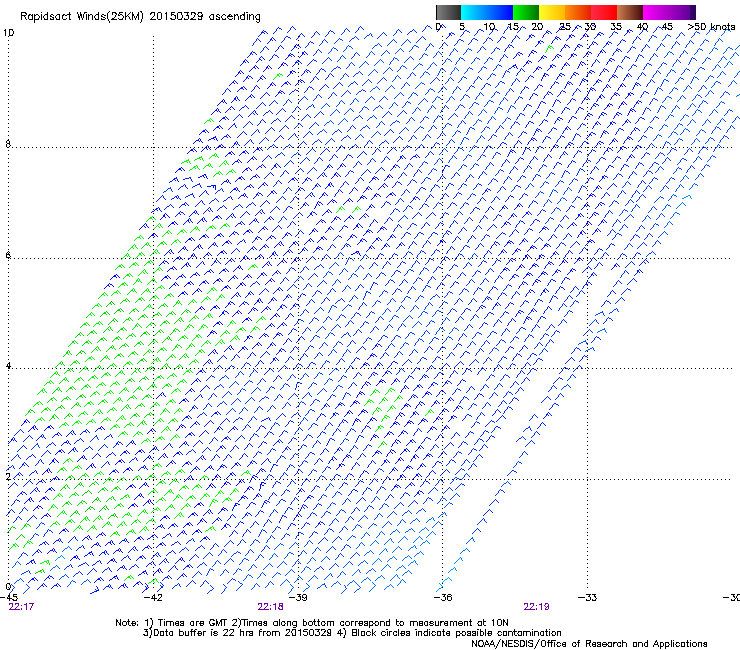Click the purple '22:18' time label
The width and height of the screenshot is (740, 650).
pyautogui.click(x=270, y=607)
